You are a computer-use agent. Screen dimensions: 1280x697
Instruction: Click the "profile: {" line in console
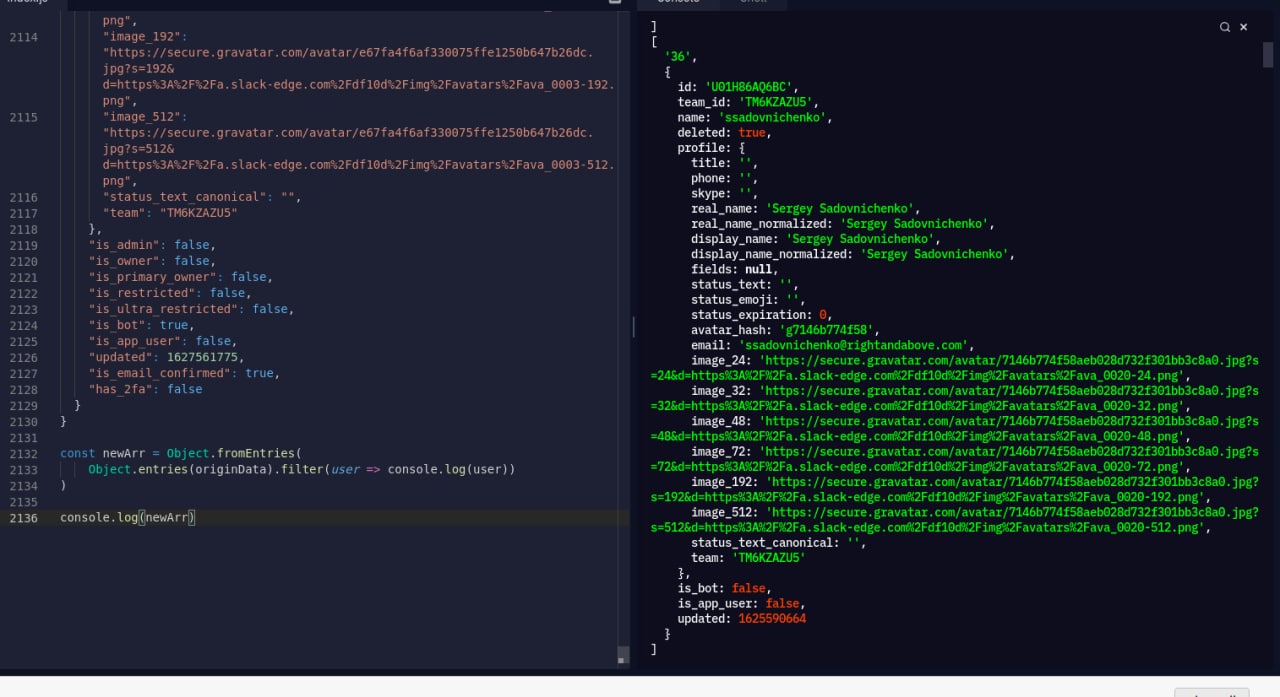pyautogui.click(x=712, y=147)
